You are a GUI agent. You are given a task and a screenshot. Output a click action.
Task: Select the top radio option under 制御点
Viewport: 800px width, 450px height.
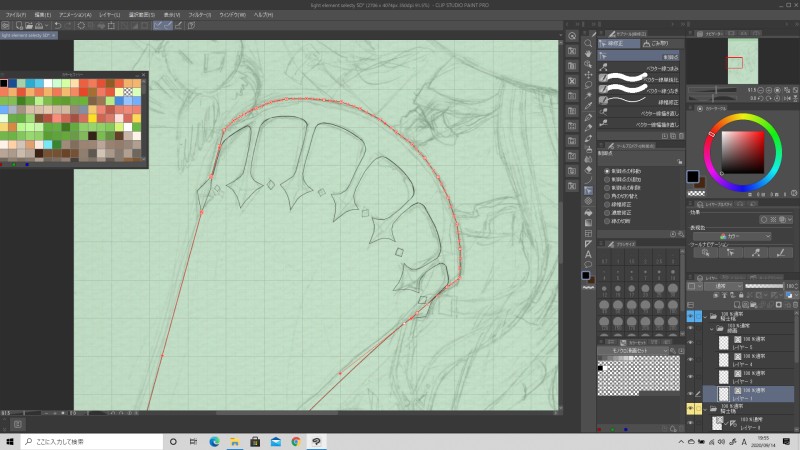(607, 170)
